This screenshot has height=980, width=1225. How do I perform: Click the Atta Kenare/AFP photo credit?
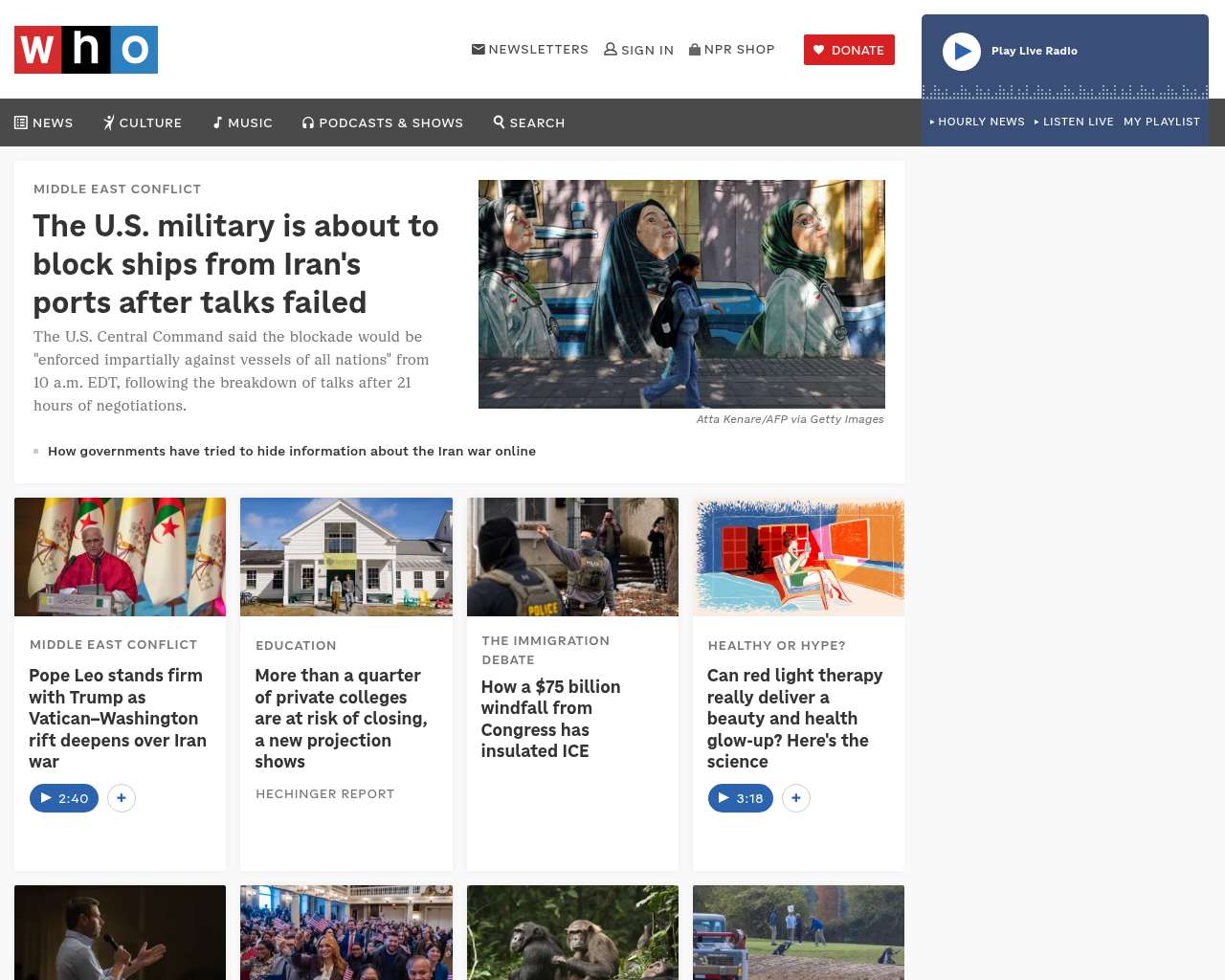pyautogui.click(x=791, y=419)
